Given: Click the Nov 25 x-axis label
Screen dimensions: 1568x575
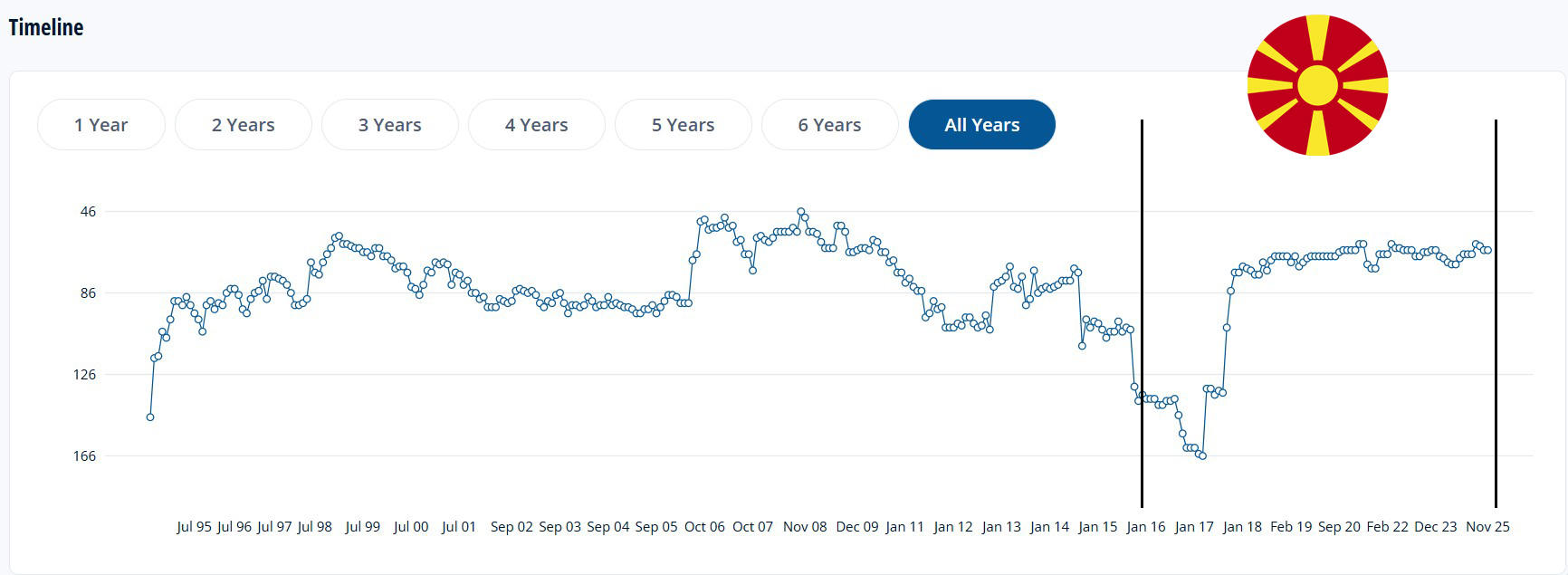Looking at the screenshot, I should [x=1487, y=527].
